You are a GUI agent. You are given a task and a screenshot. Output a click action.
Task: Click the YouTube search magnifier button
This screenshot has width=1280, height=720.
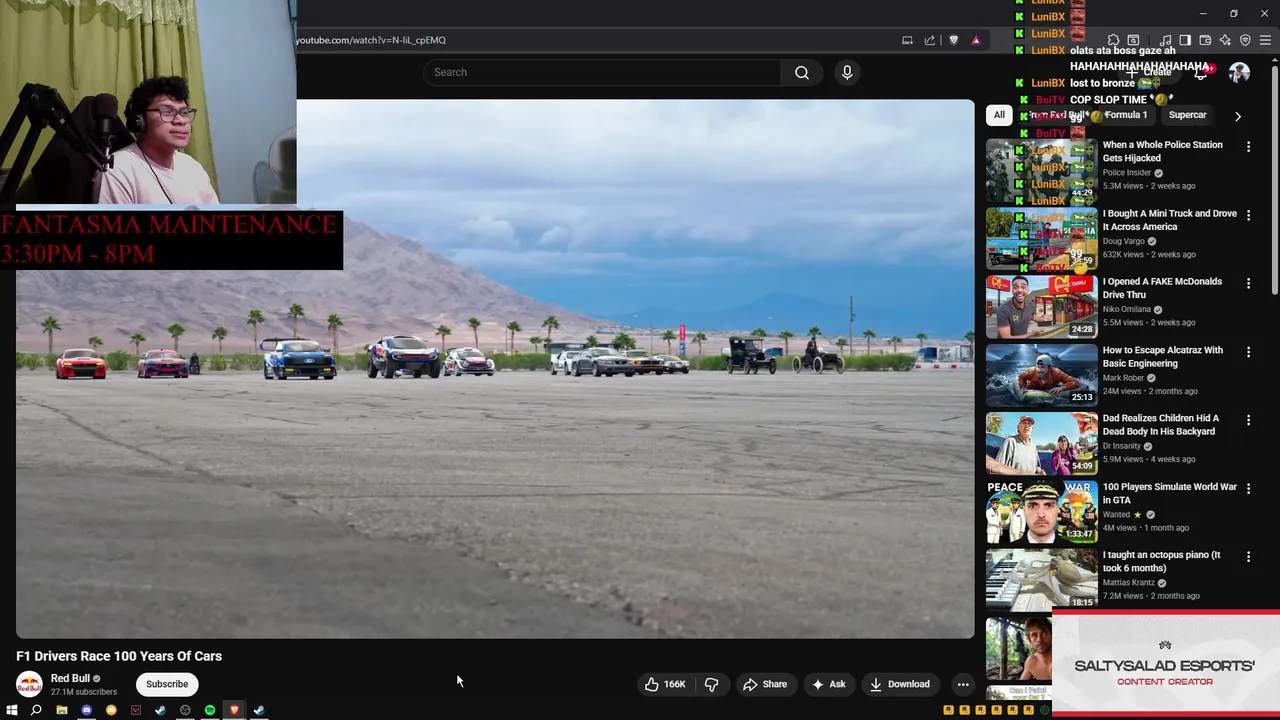pos(802,72)
